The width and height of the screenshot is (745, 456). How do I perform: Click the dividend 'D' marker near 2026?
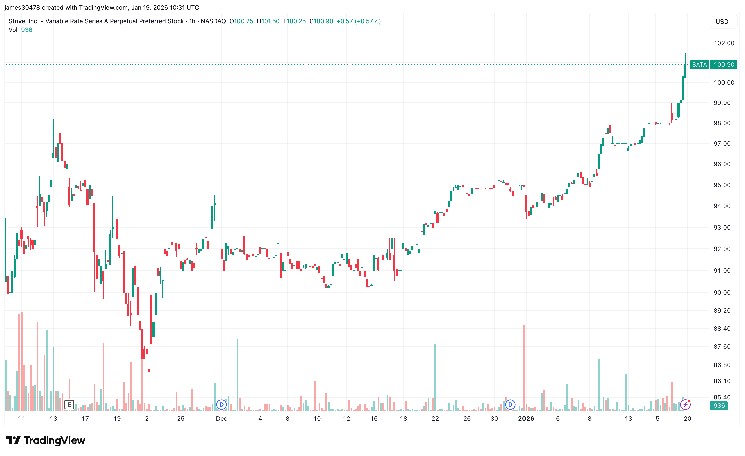[x=509, y=404]
